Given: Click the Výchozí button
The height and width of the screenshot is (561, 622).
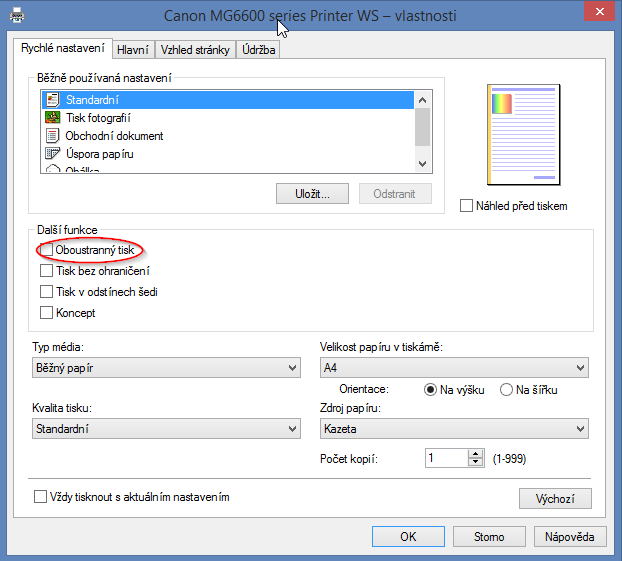Looking at the screenshot, I should (x=555, y=498).
